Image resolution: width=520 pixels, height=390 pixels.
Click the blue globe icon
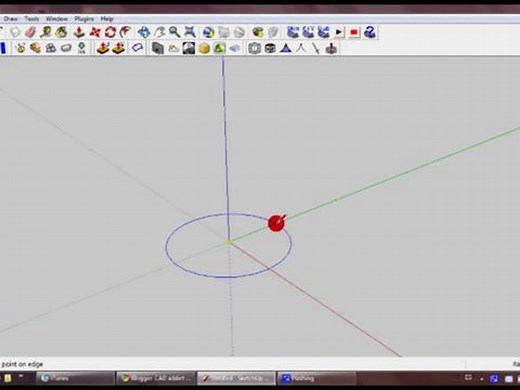209,32
